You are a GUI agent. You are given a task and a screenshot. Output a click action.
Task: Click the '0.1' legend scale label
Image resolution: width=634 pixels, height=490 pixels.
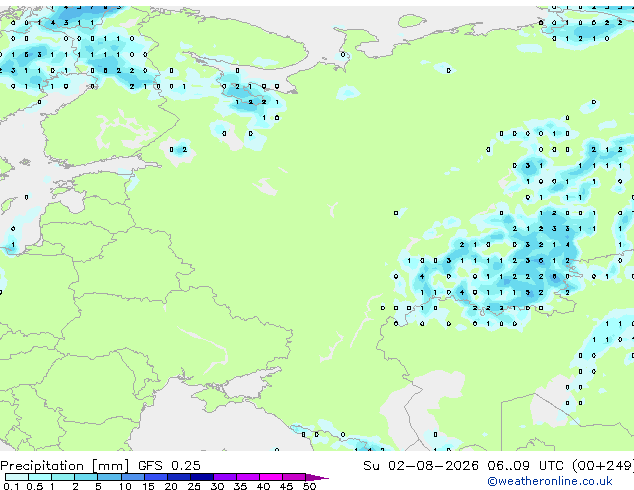(11, 486)
